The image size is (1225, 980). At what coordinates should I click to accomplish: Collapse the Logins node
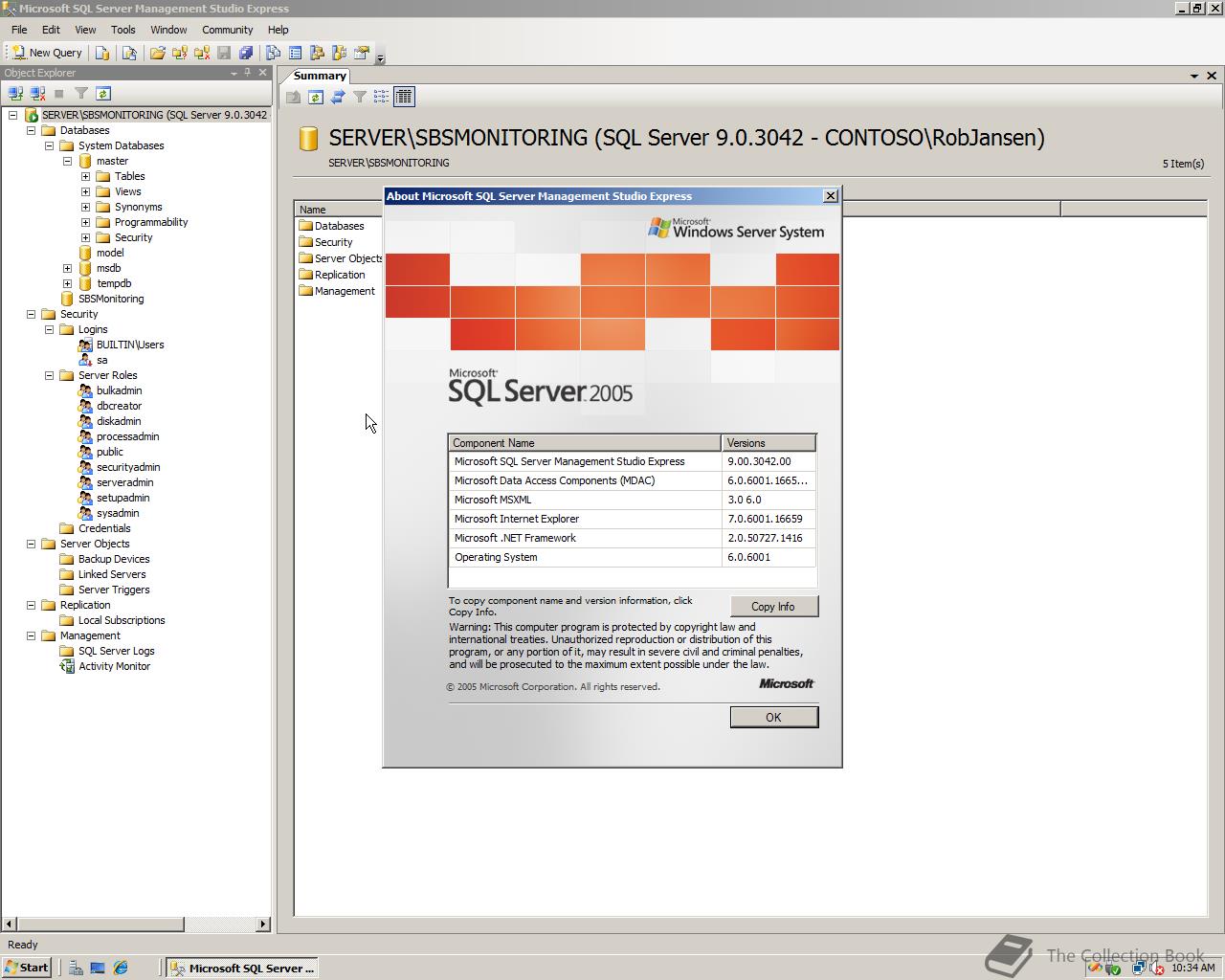coord(50,329)
